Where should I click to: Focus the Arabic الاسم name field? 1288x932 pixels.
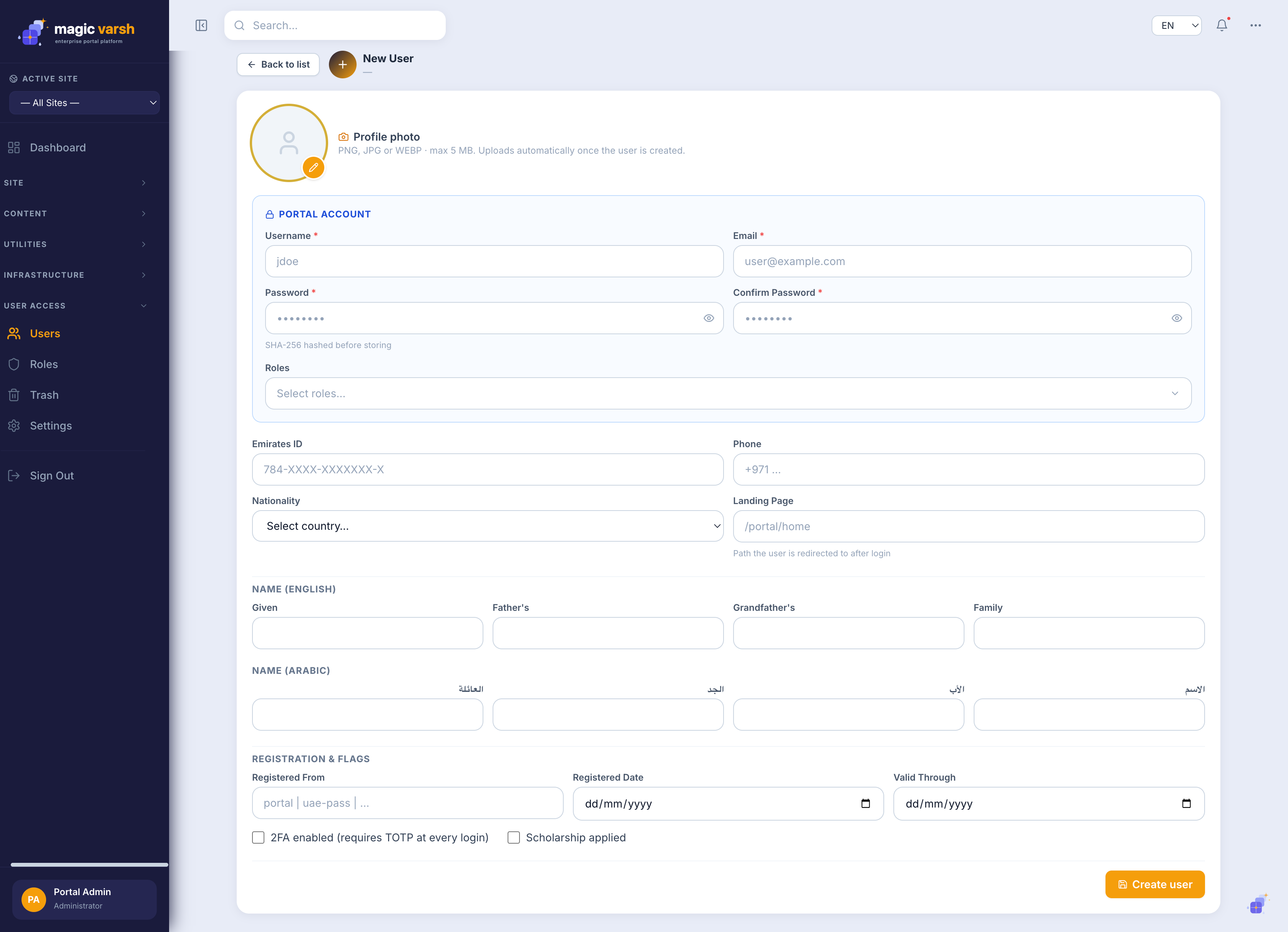click(1089, 715)
